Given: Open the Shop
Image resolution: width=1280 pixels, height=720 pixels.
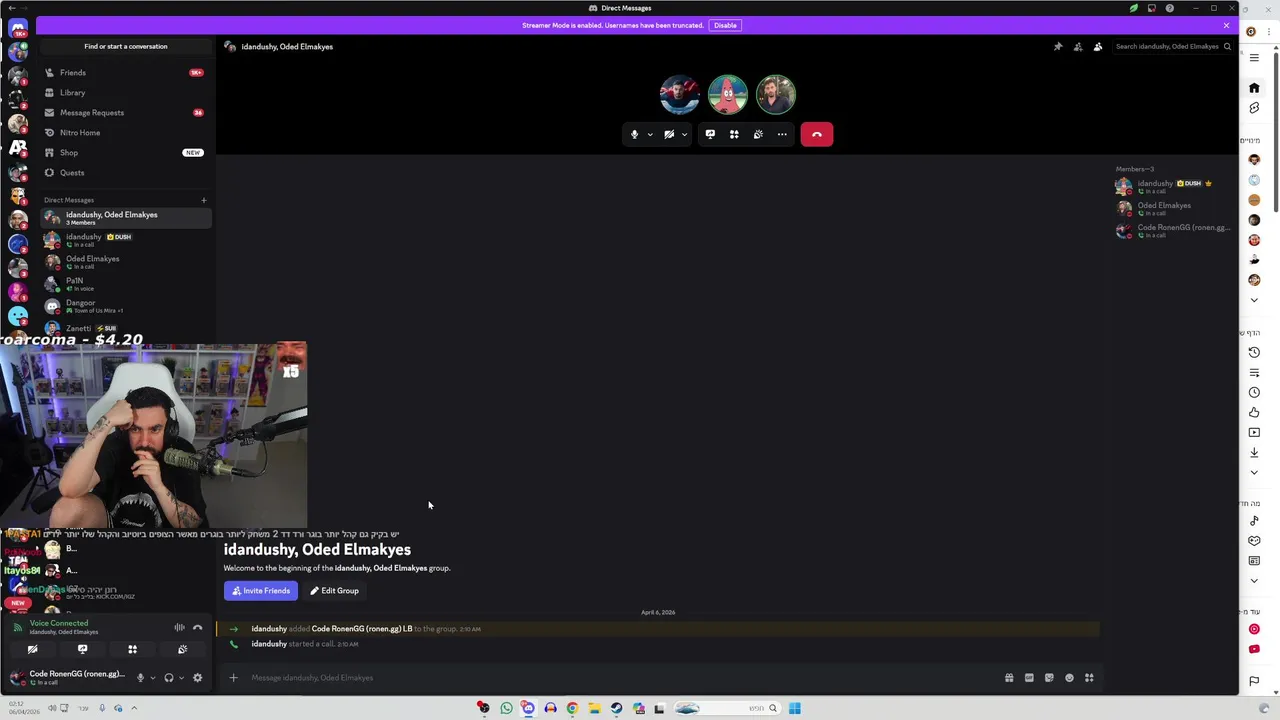Looking at the screenshot, I should (126, 152).
